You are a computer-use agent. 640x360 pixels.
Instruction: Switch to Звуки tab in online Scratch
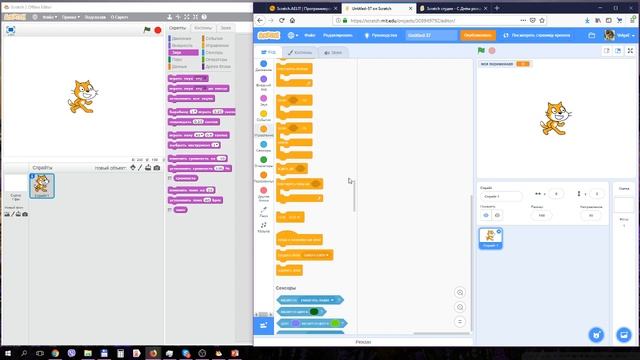click(x=333, y=52)
